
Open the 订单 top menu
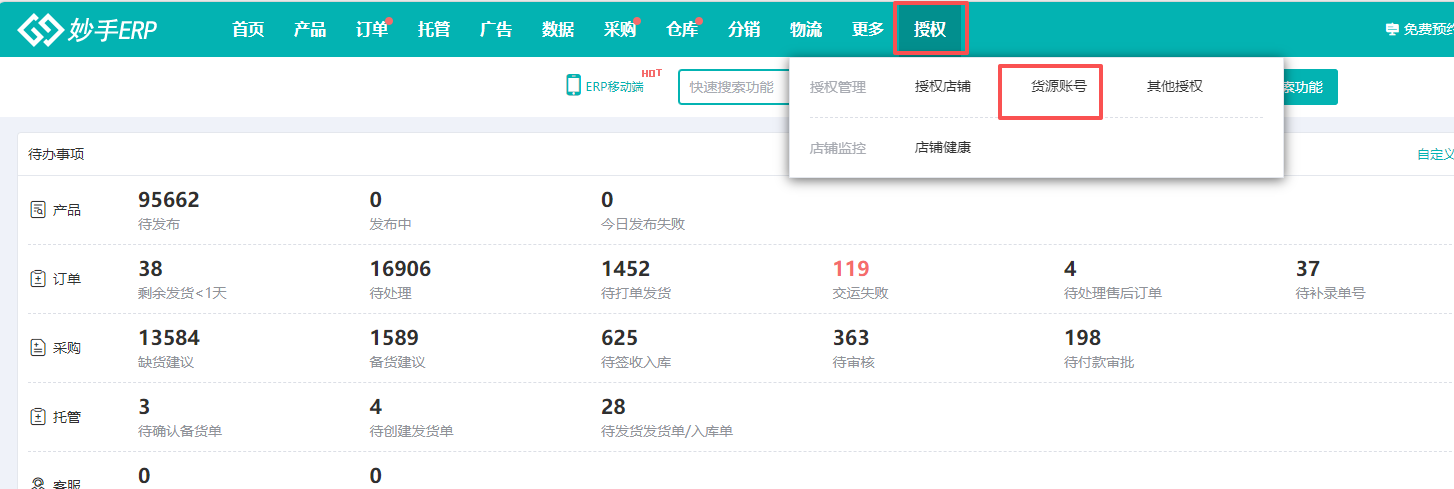(372, 30)
